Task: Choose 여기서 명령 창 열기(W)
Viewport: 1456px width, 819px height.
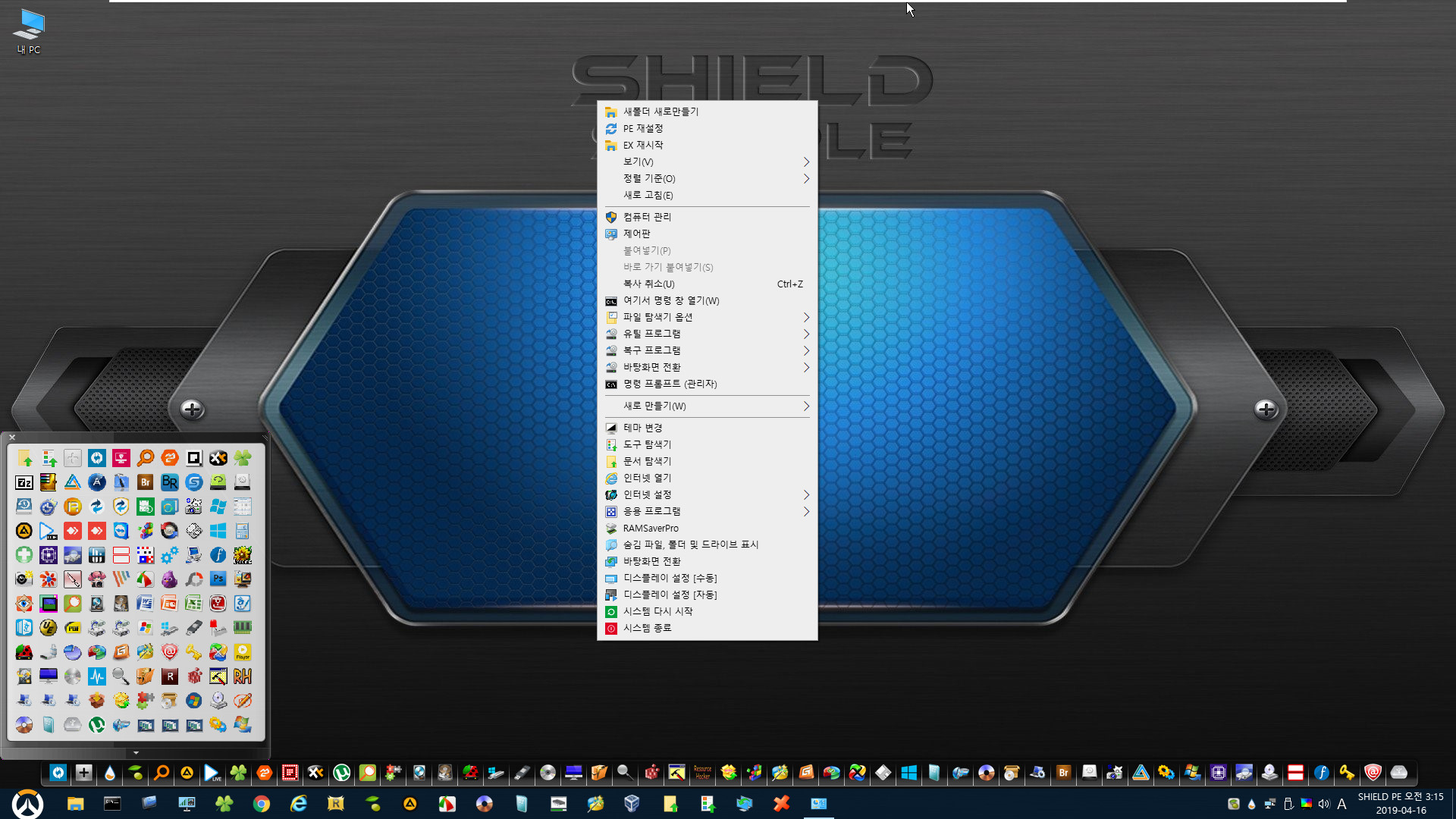Action: (708, 300)
